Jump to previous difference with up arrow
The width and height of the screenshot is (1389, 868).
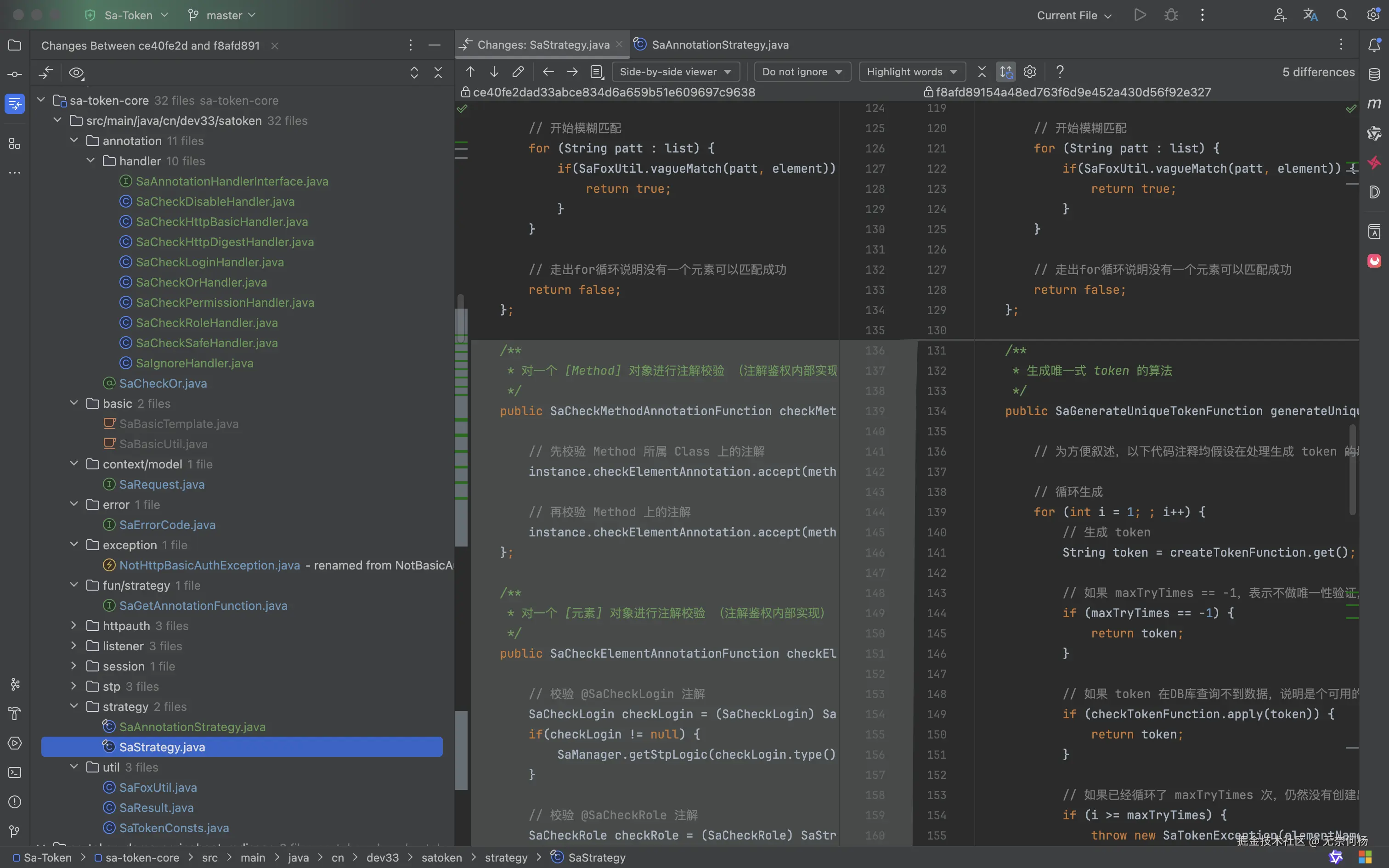[470, 72]
